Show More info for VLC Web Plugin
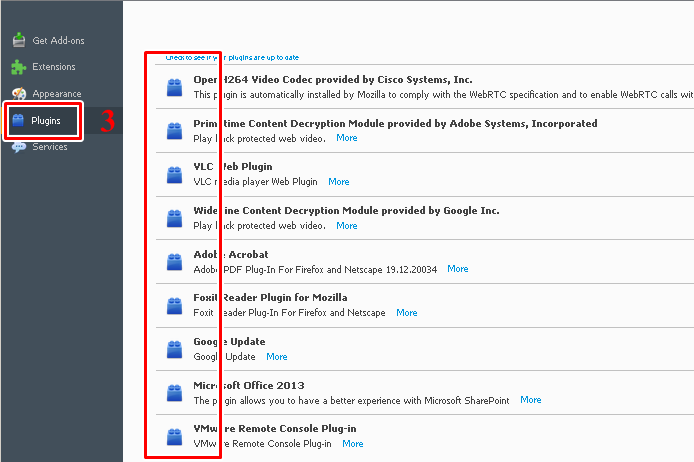 pyautogui.click(x=339, y=181)
